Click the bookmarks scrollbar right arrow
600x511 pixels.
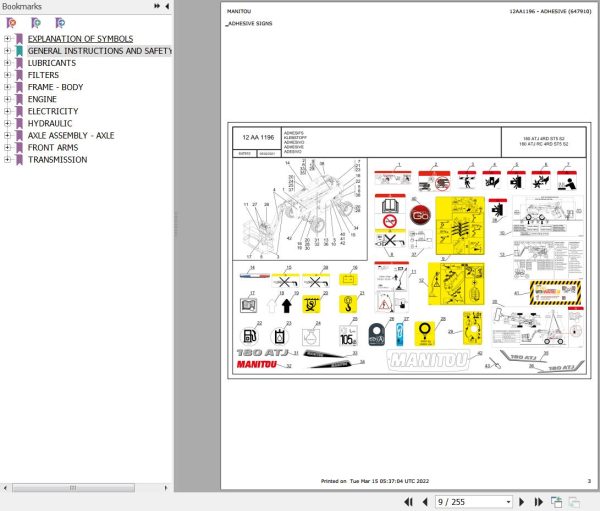[x=166, y=488]
